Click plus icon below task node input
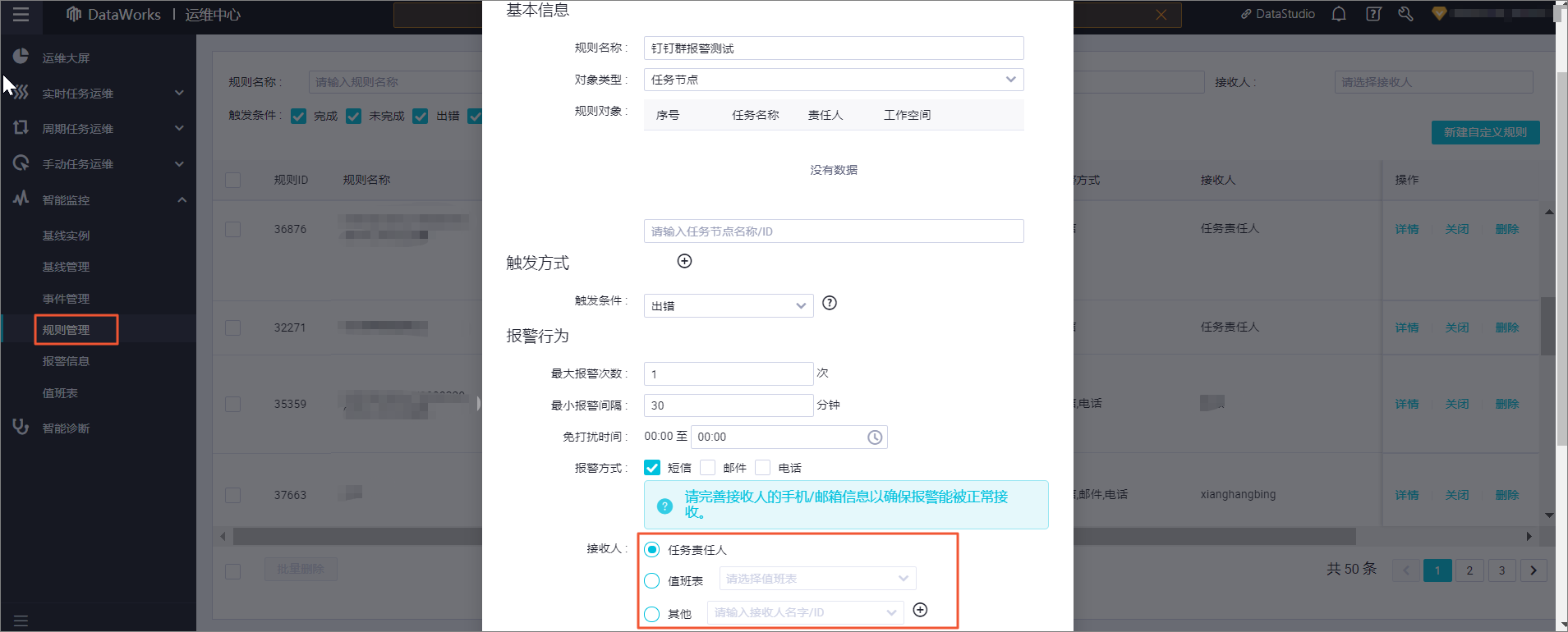The image size is (1568, 632). point(684,261)
